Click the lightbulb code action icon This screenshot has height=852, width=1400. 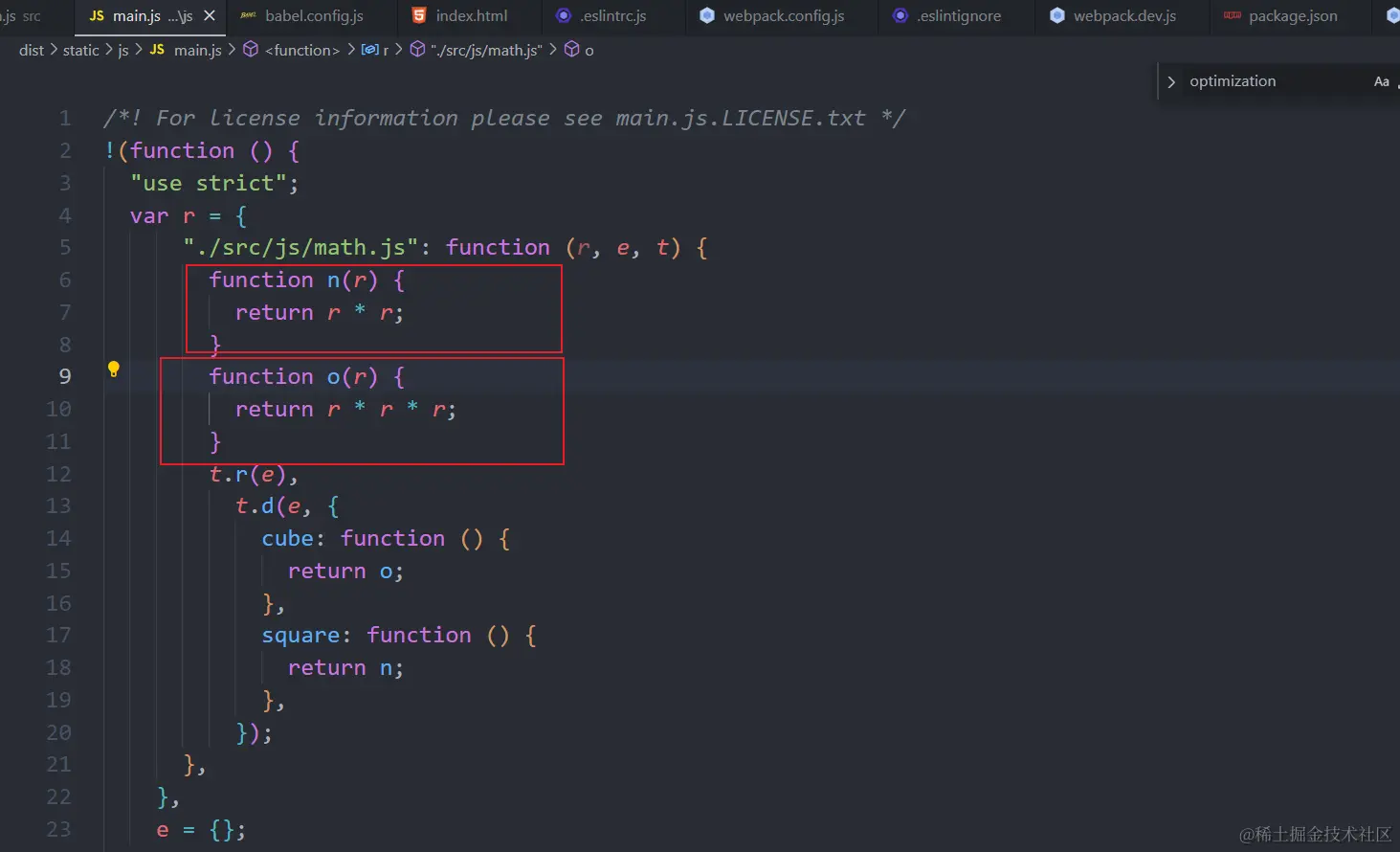coord(113,370)
